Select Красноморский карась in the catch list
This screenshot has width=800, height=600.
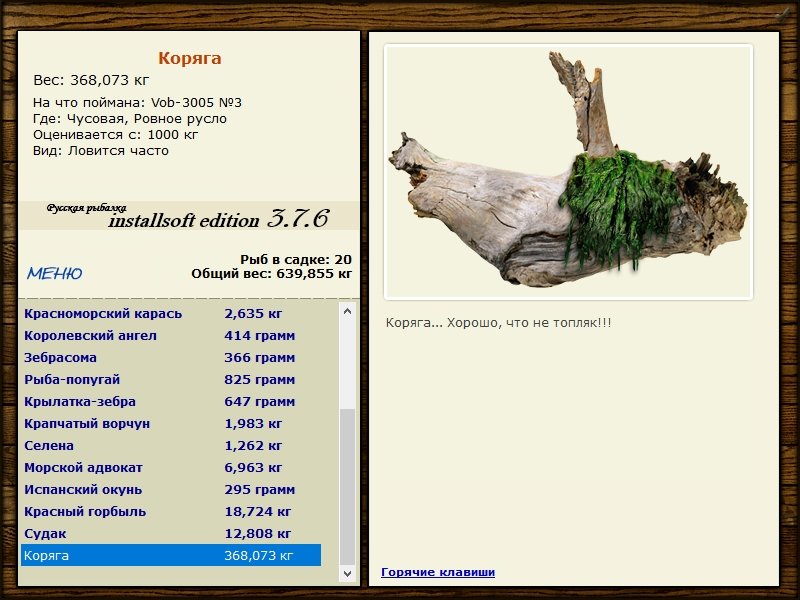tap(171, 314)
